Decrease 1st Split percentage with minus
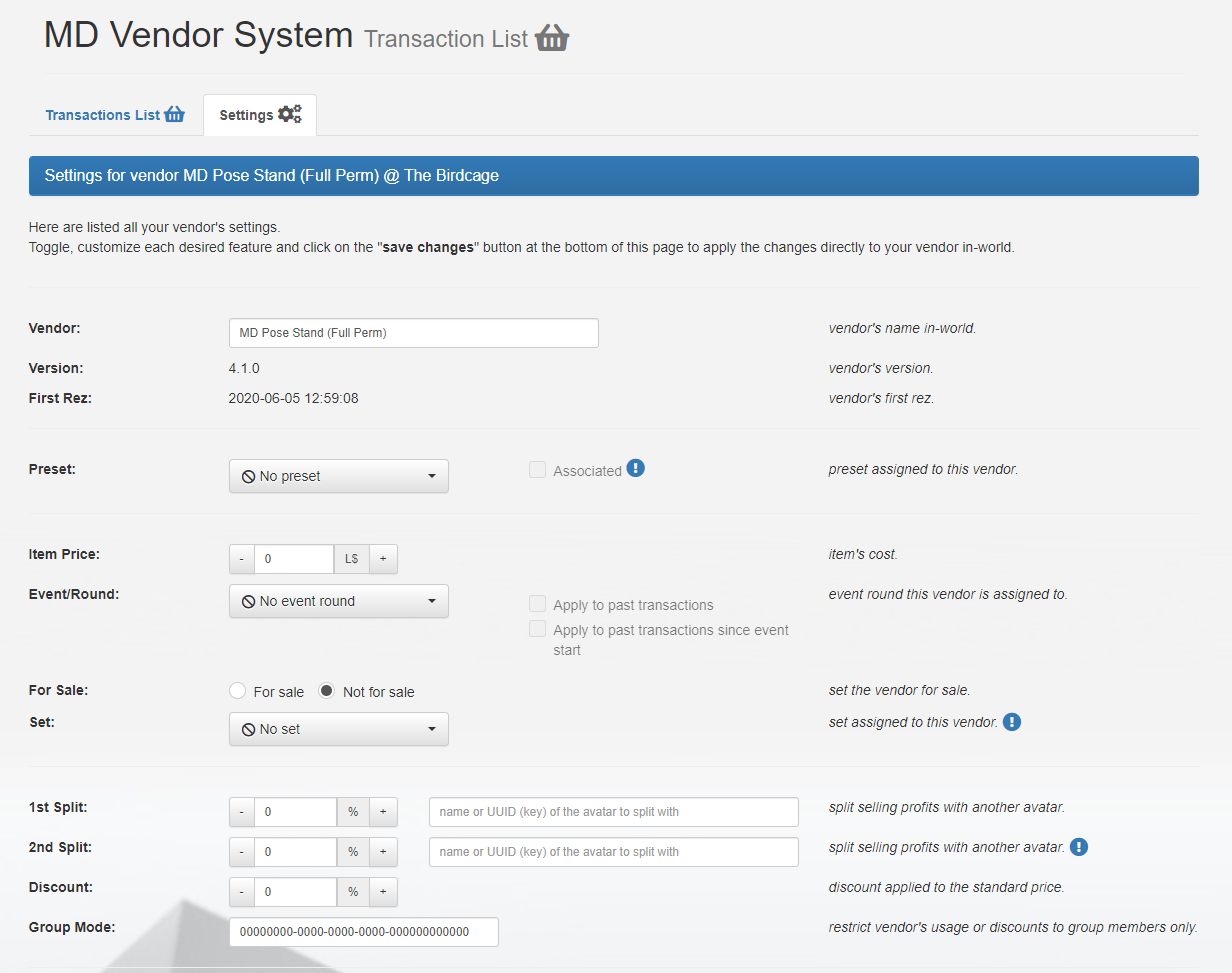 [242, 812]
